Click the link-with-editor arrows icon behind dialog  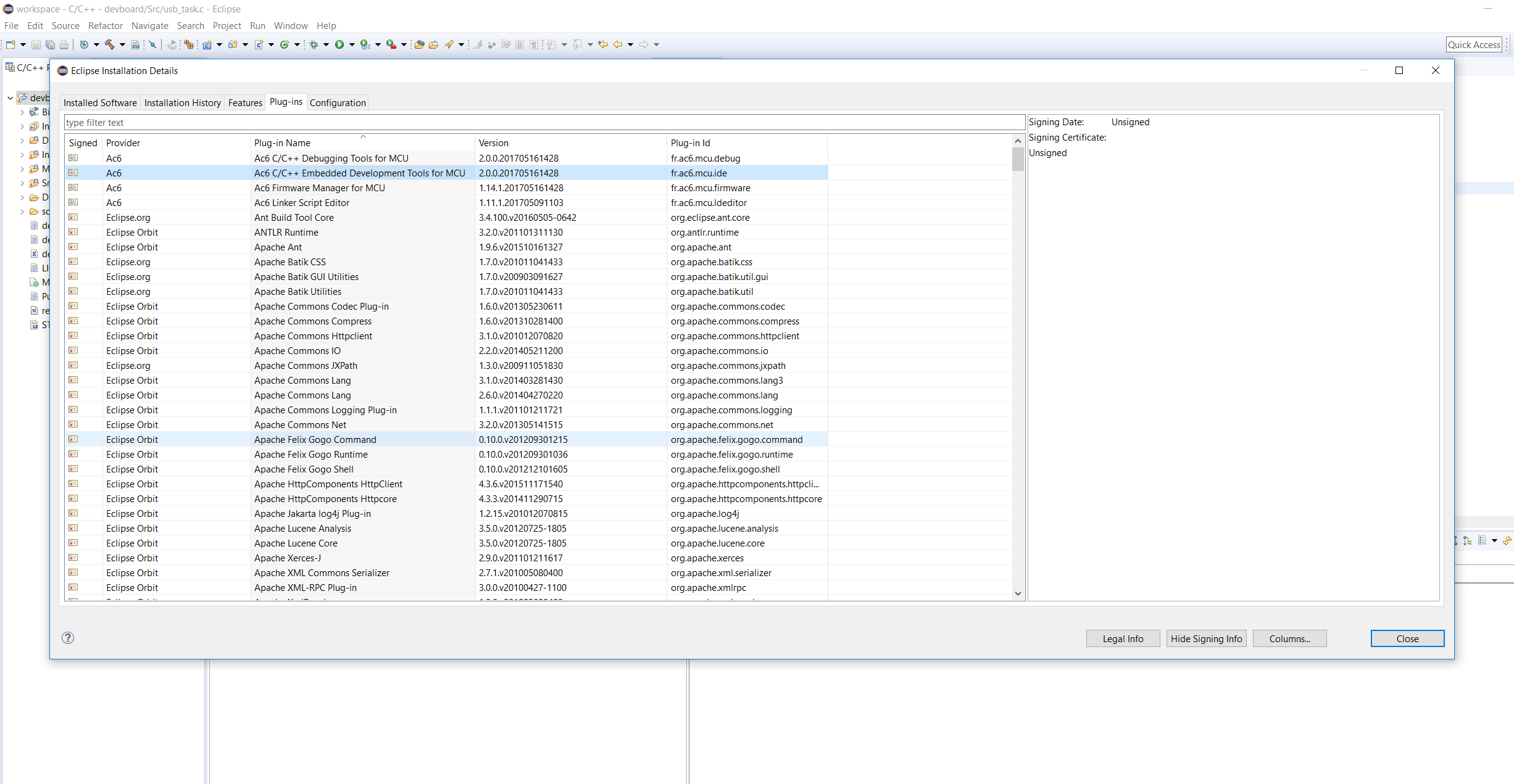click(1507, 541)
